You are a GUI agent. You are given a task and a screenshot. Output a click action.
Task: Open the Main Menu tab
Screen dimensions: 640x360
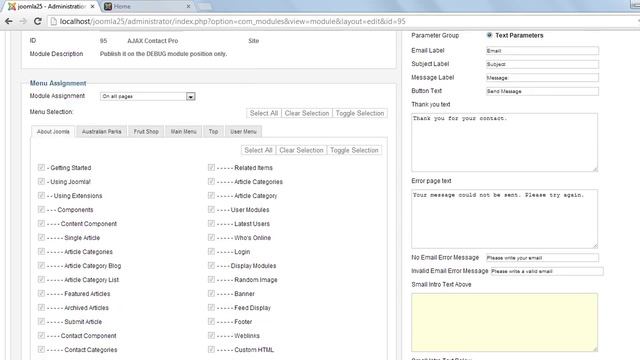pos(183,131)
